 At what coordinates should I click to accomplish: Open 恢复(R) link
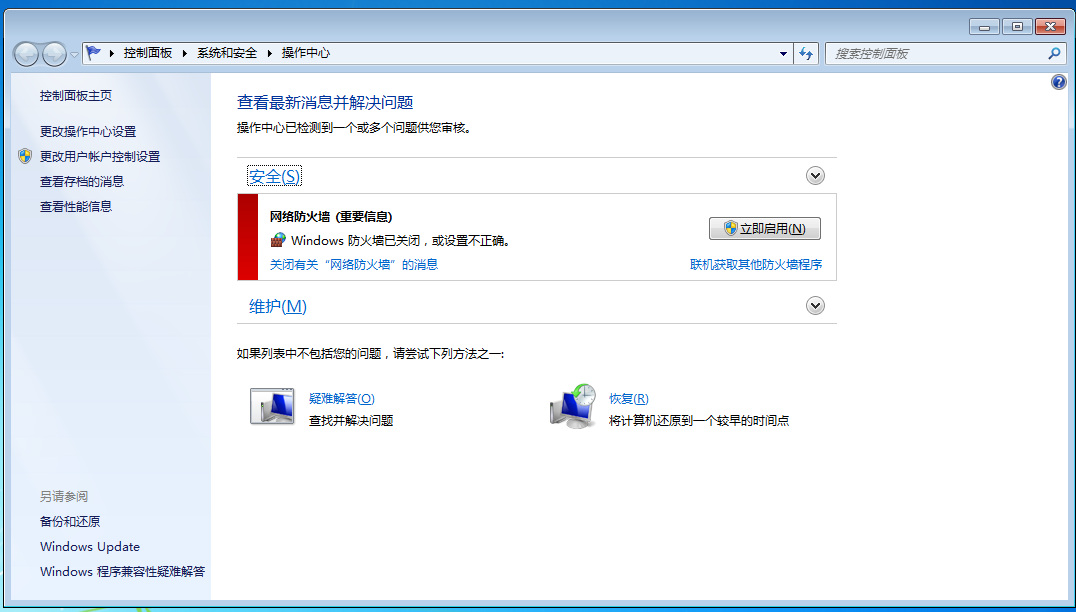(x=629, y=399)
